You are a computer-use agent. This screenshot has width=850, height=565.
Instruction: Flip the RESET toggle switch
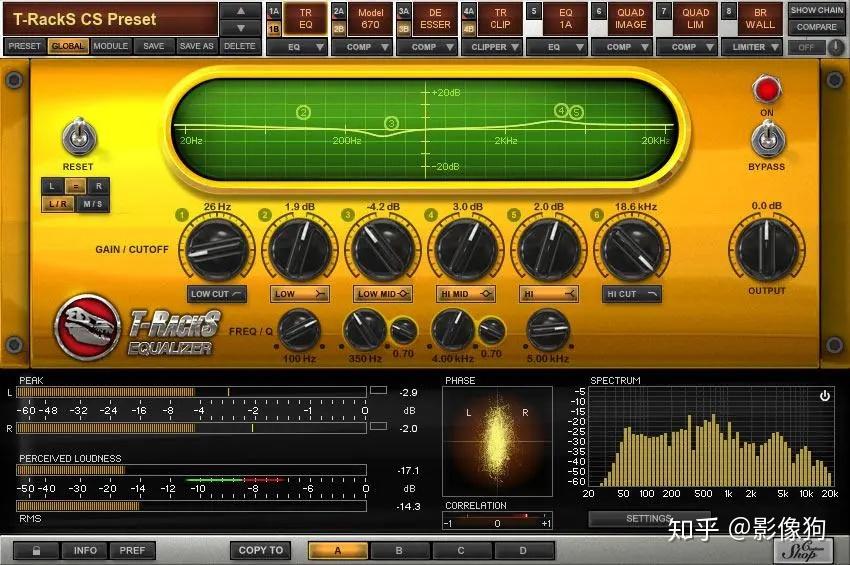pyautogui.click(x=79, y=137)
